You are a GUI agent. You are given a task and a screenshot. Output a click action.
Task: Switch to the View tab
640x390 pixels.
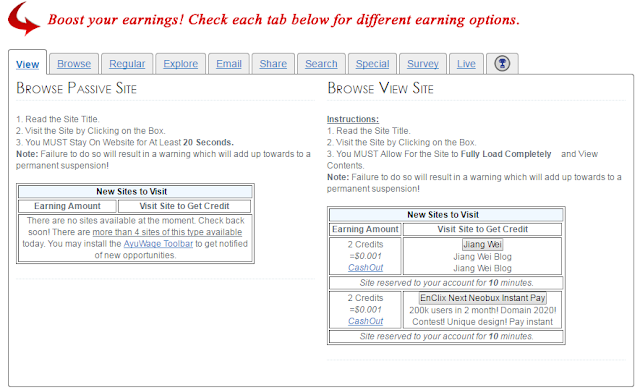[27, 64]
